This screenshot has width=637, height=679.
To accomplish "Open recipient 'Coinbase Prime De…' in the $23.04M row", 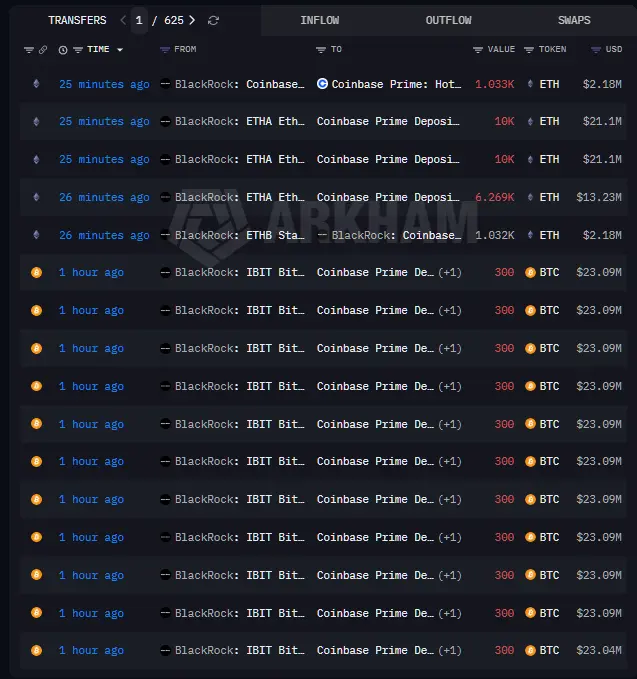I will coord(375,650).
